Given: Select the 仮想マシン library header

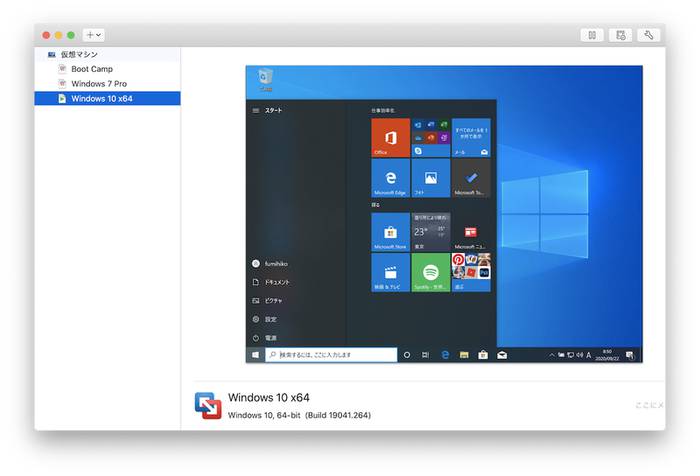Looking at the screenshot, I should [x=108, y=54].
